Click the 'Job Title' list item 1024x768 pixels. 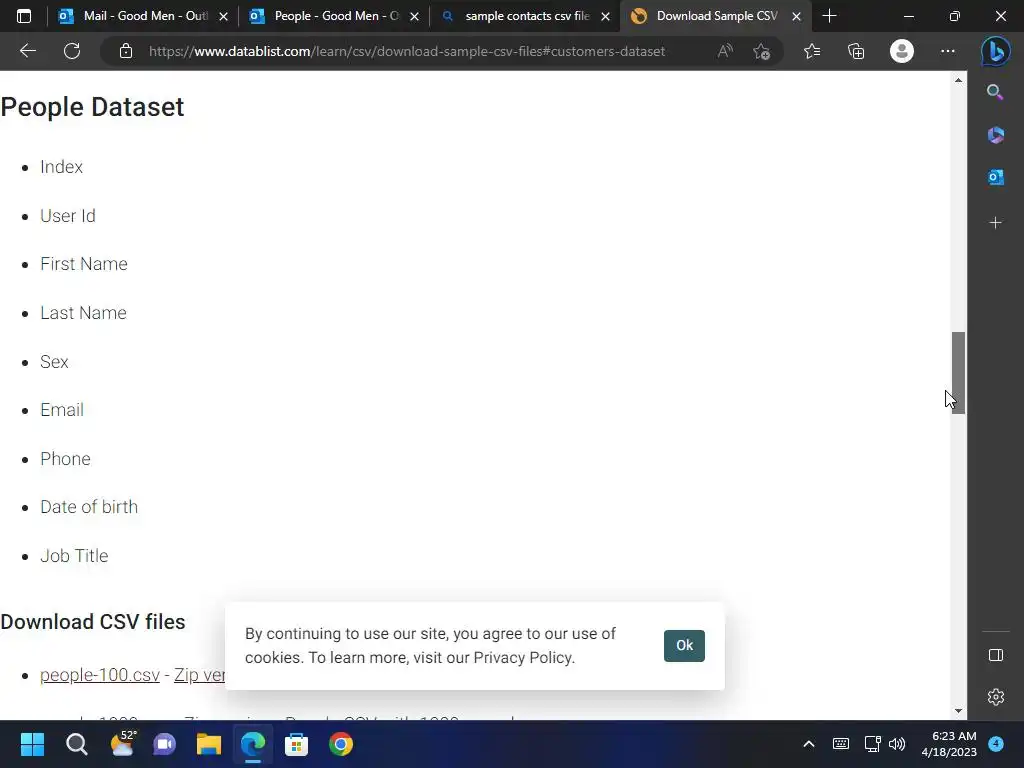(x=74, y=556)
